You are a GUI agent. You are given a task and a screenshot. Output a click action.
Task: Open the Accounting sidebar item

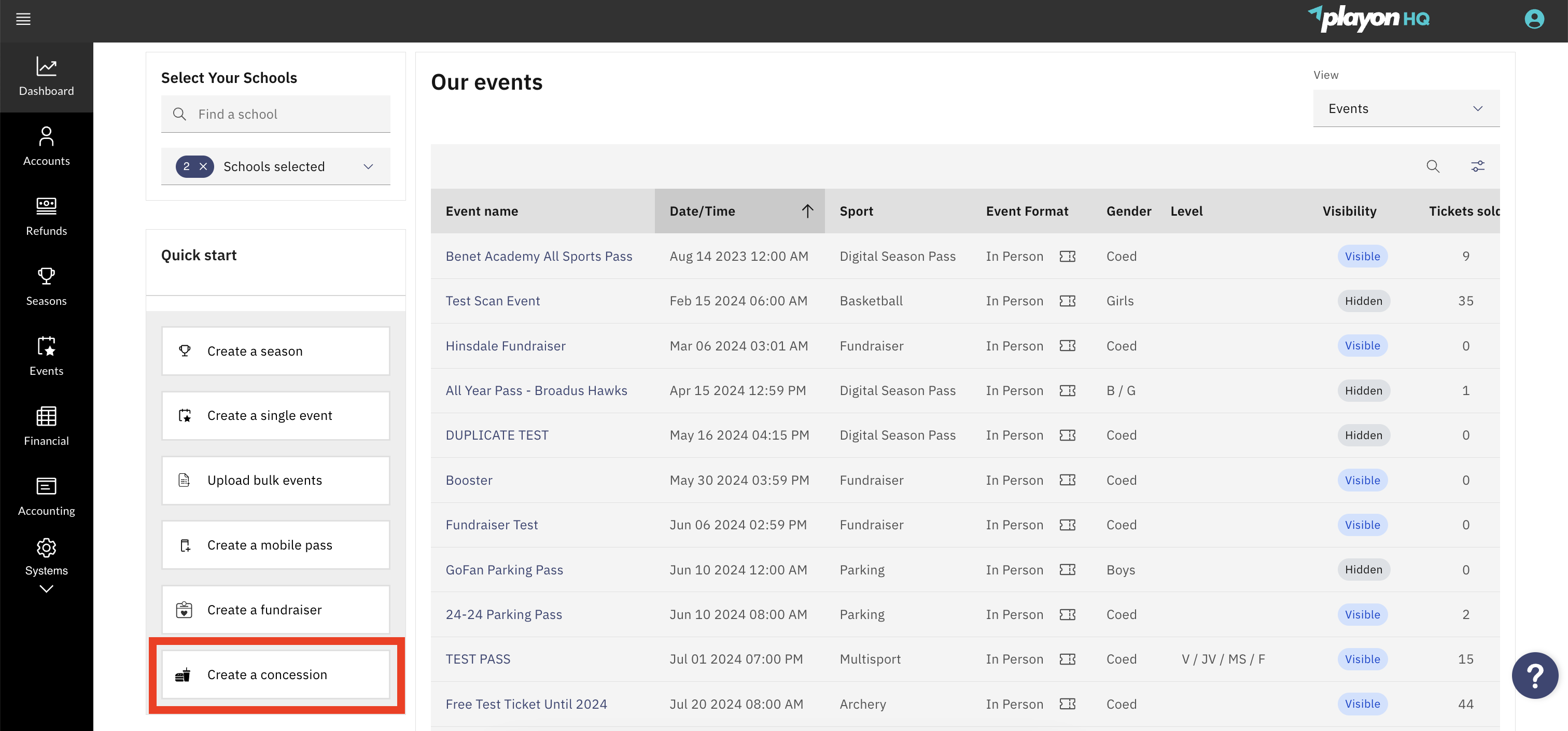46,497
